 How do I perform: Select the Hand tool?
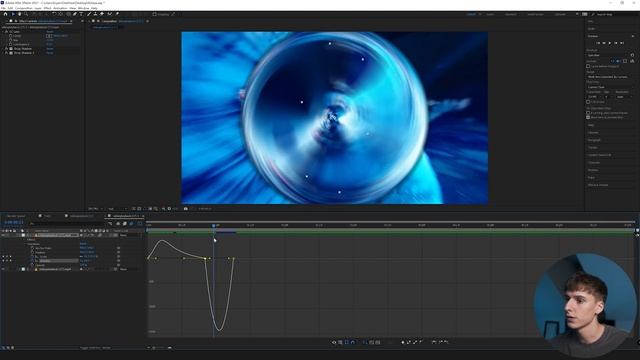(19, 14)
